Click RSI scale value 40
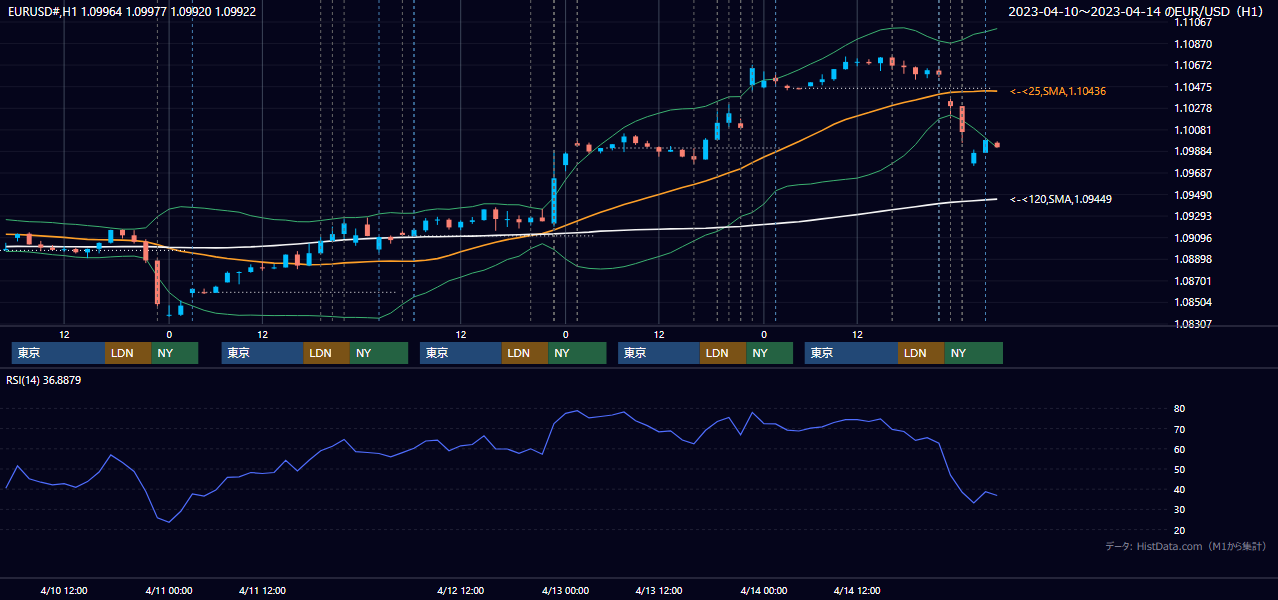This screenshot has height=600, width=1278. 1180,489
